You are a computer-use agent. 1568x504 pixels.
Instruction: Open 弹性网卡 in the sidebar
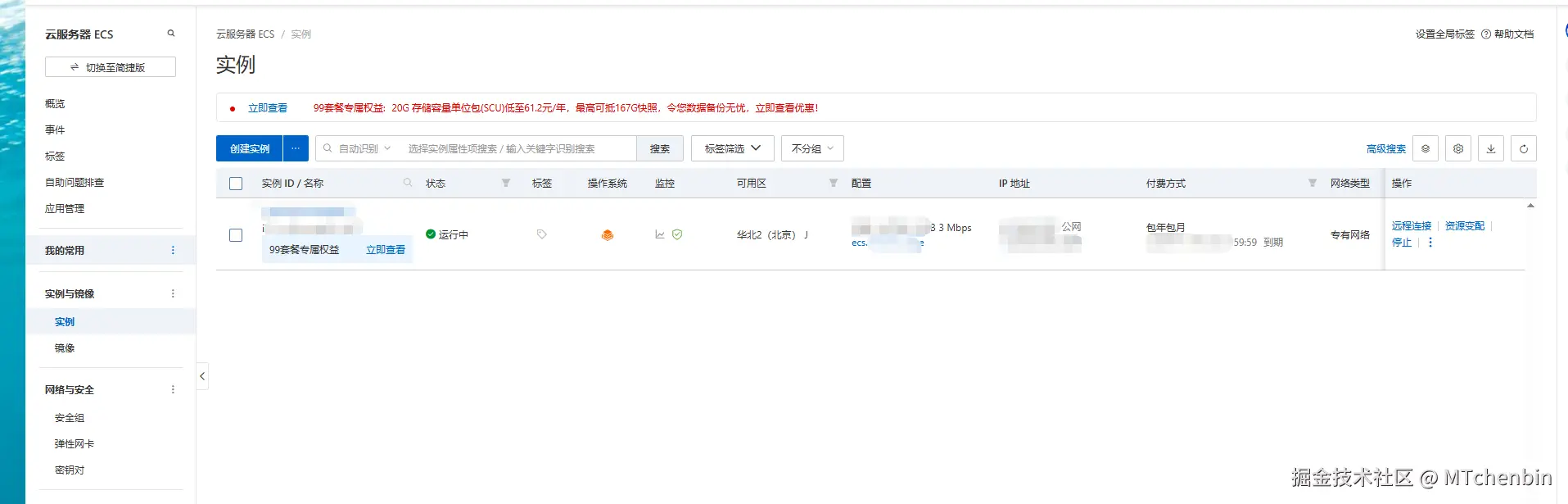(75, 444)
